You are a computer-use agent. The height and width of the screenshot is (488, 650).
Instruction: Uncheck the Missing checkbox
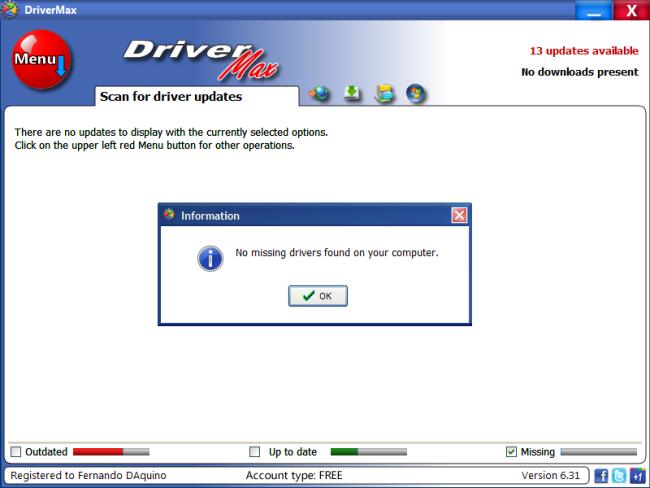tap(512, 452)
